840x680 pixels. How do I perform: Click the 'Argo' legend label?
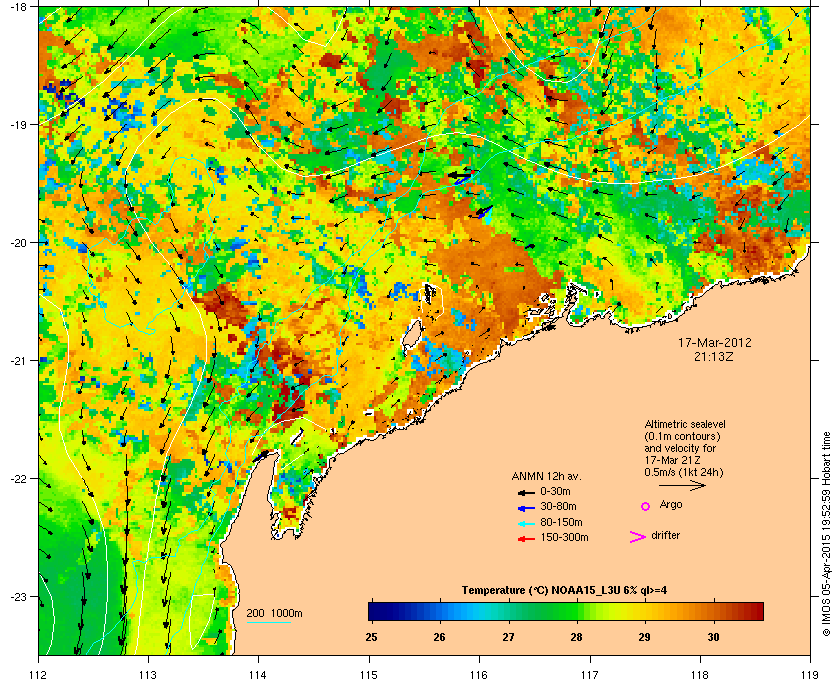pyautogui.click(x=671, y=505)
